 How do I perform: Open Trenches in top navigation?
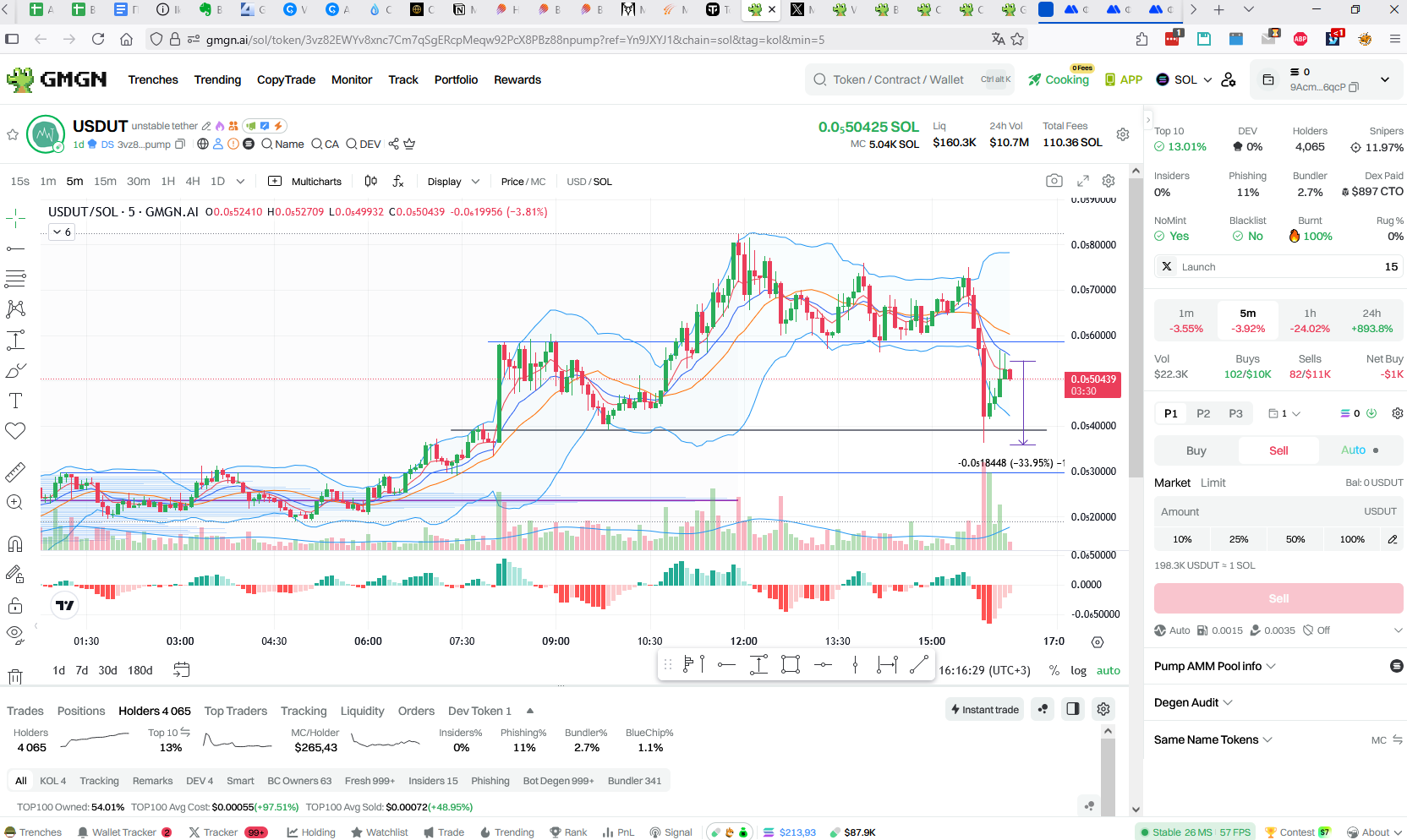click(153, 79)
